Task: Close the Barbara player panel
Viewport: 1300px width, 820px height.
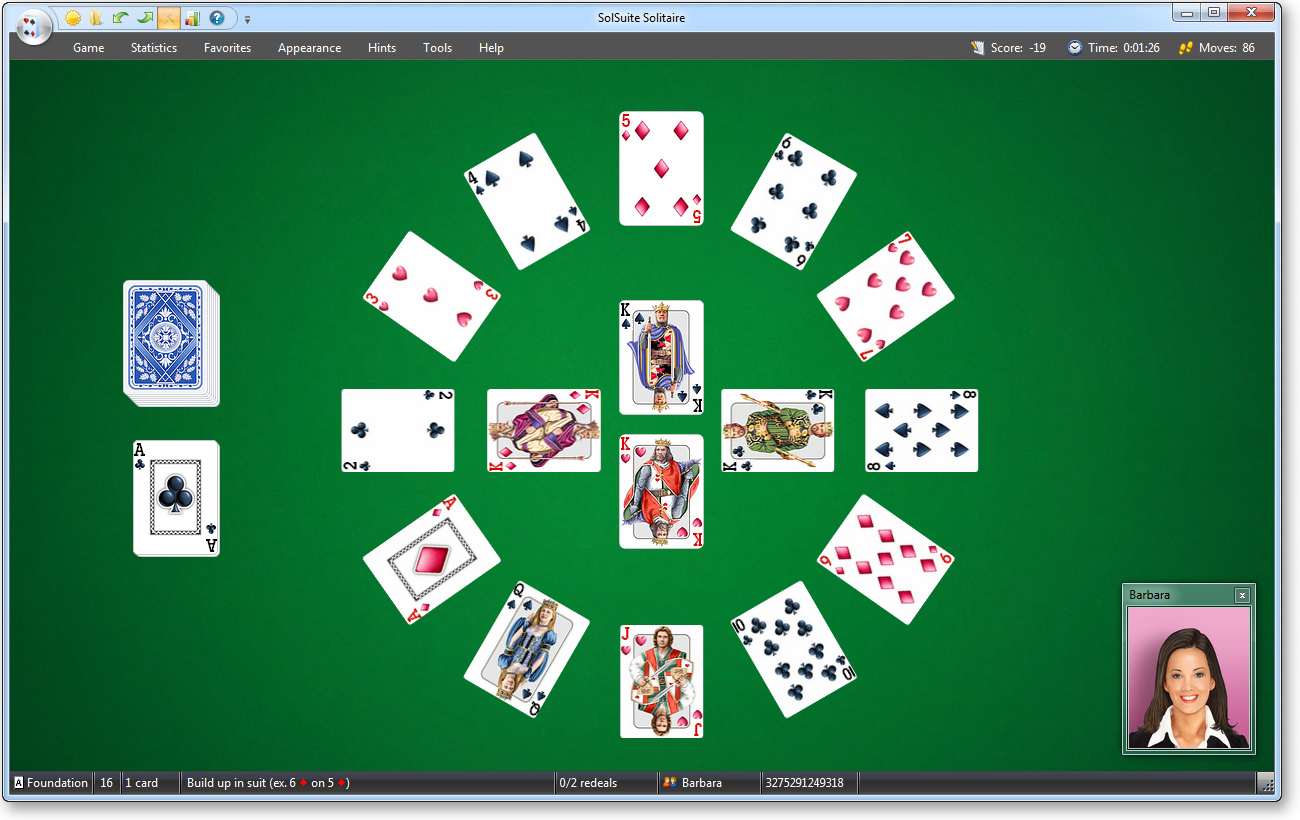Action: 1242,596
